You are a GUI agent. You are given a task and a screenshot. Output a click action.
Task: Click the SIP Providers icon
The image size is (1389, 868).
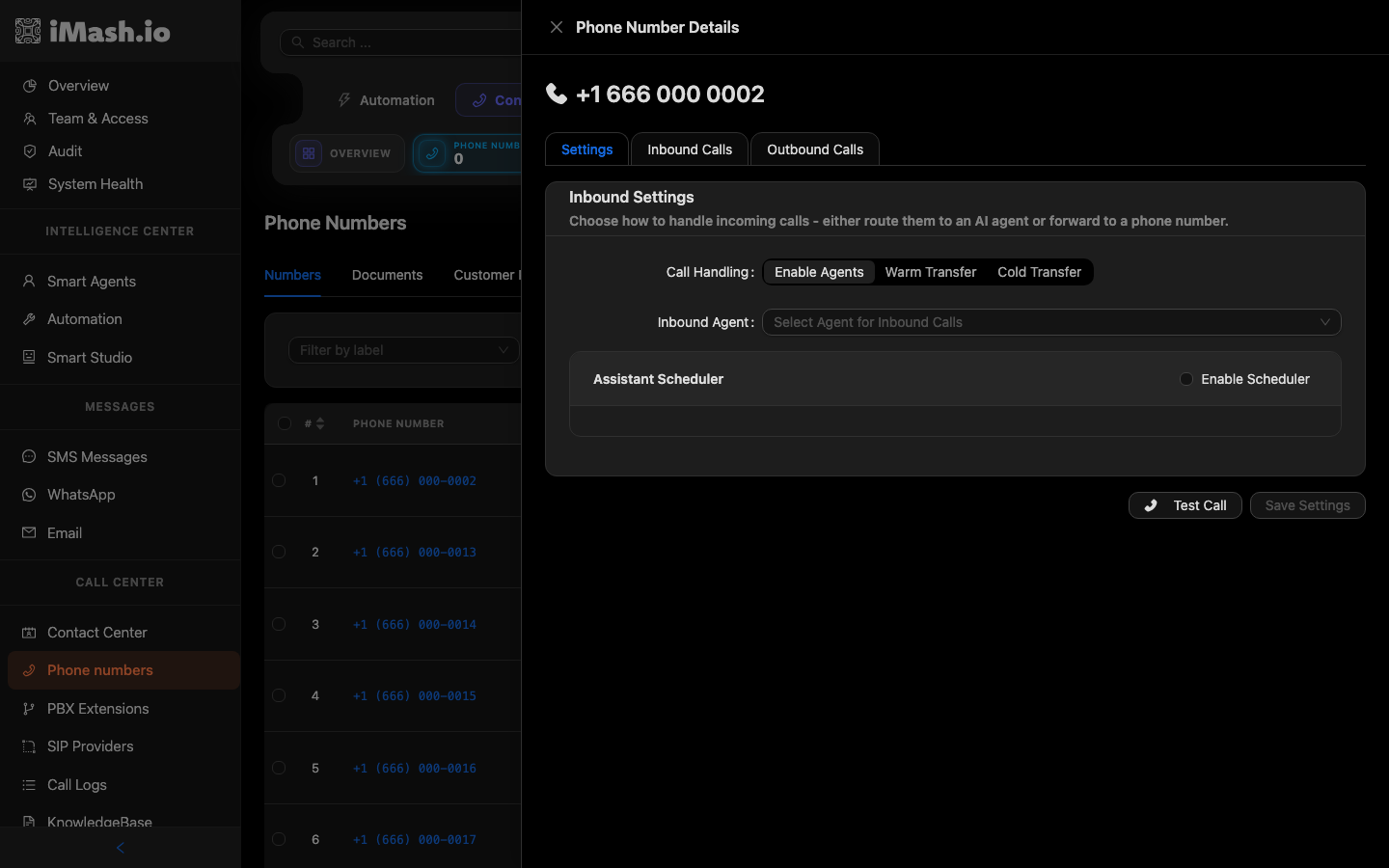tap(29, 746)
